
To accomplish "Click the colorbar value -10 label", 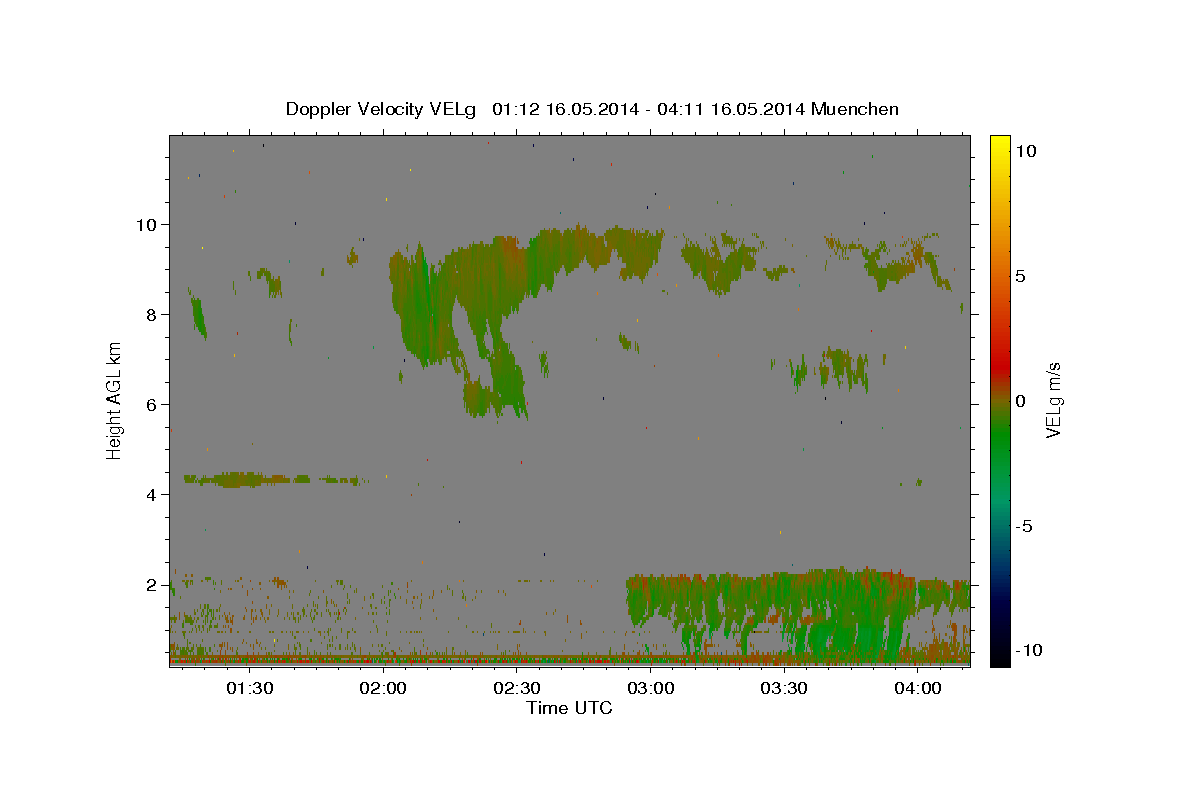I will click(1029, 651).
